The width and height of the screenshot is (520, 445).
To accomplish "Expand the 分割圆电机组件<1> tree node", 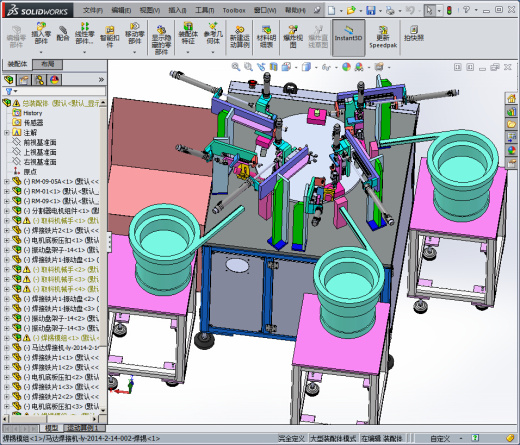I will [6, 211].
